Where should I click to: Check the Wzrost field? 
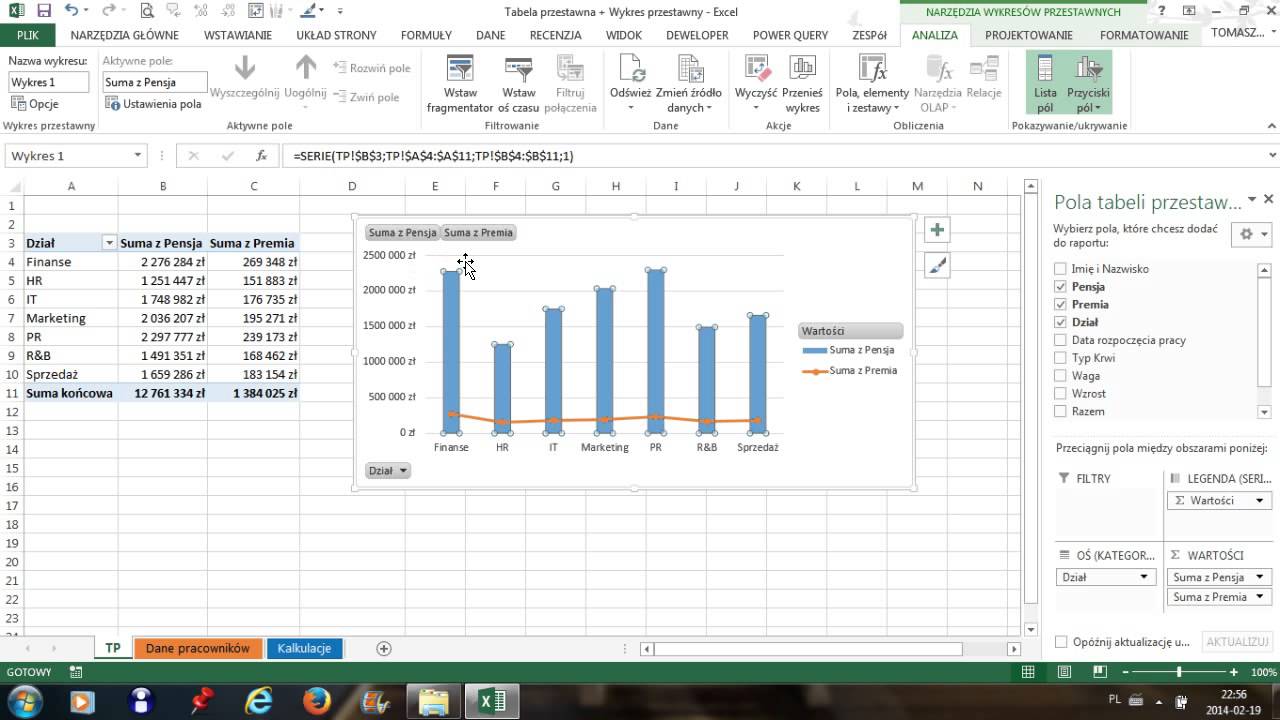point(1060,394)
